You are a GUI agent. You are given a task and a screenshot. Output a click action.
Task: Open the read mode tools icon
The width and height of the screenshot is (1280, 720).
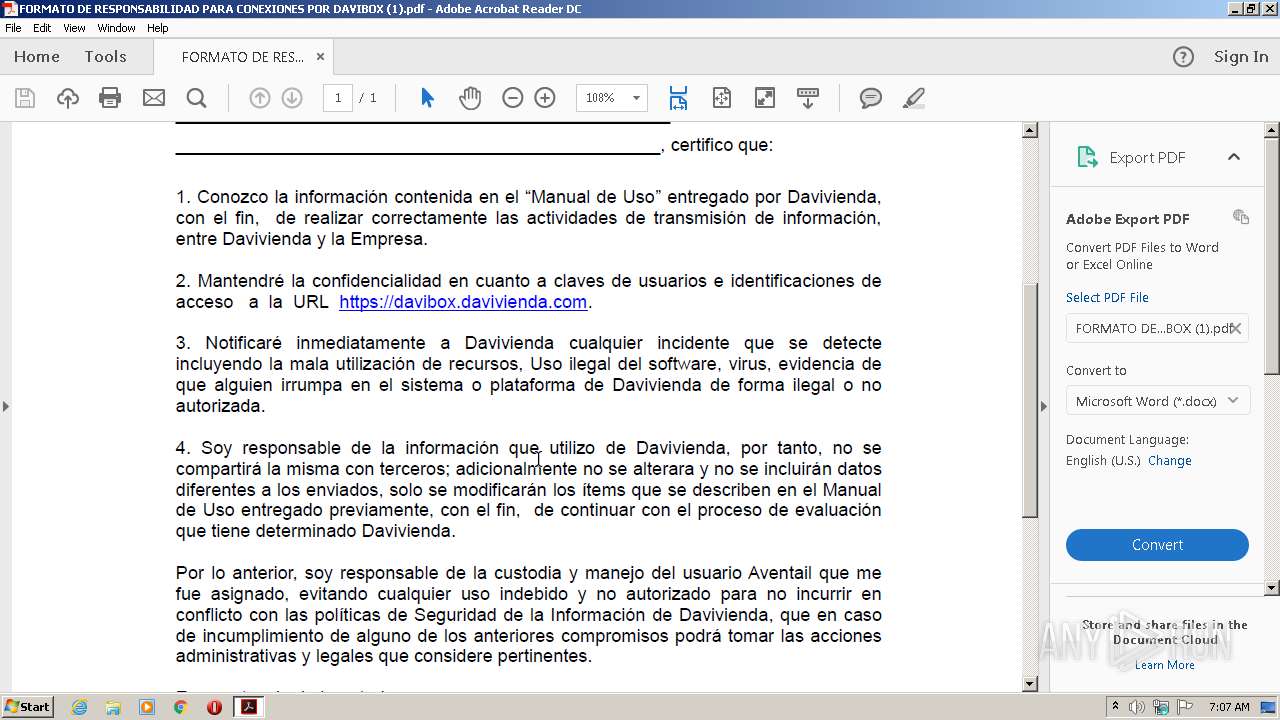(807, 98)
